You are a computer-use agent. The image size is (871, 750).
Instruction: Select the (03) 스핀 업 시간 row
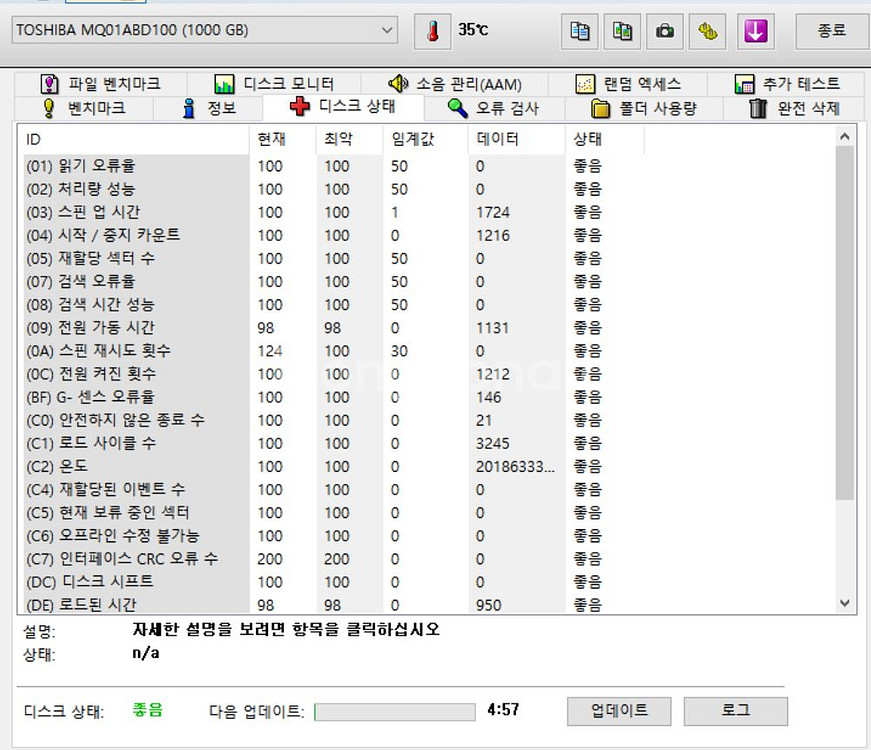[333, 212]
